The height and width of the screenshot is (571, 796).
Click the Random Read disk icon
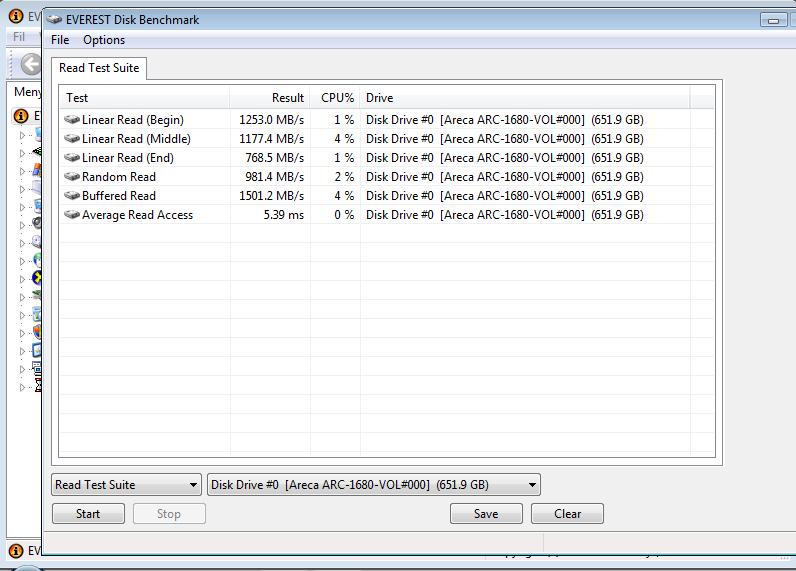[72, 177]
